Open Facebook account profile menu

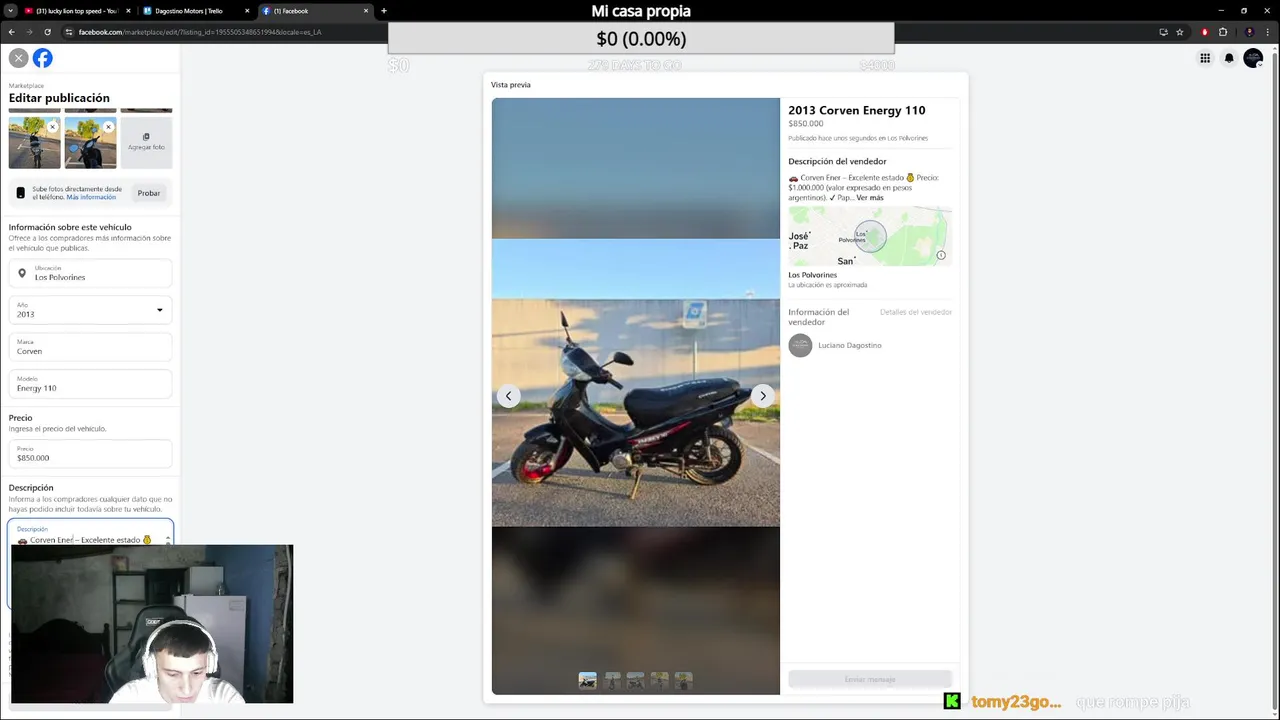1253,58
